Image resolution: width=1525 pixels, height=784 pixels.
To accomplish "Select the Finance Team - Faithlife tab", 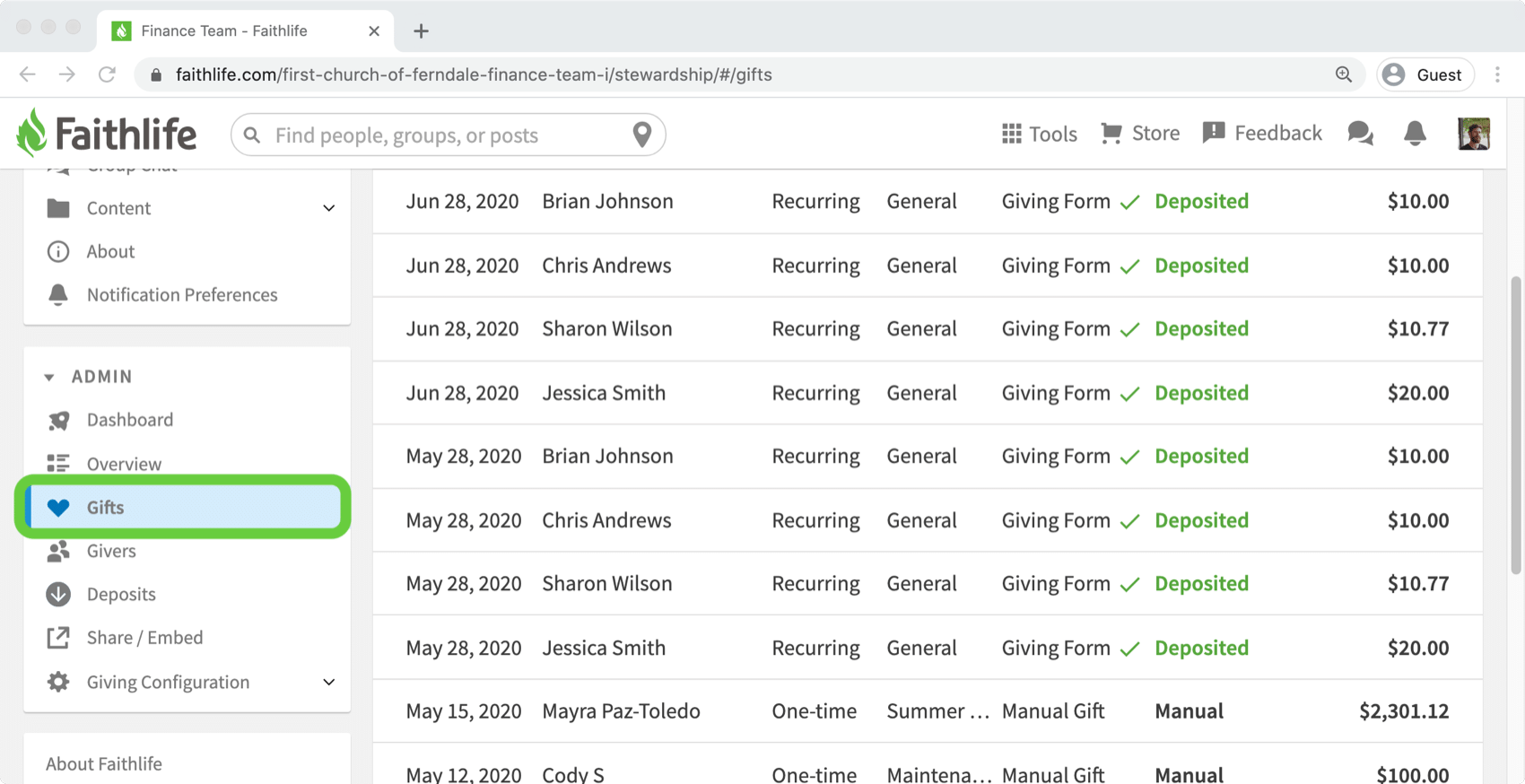I will tap(244, 31).
